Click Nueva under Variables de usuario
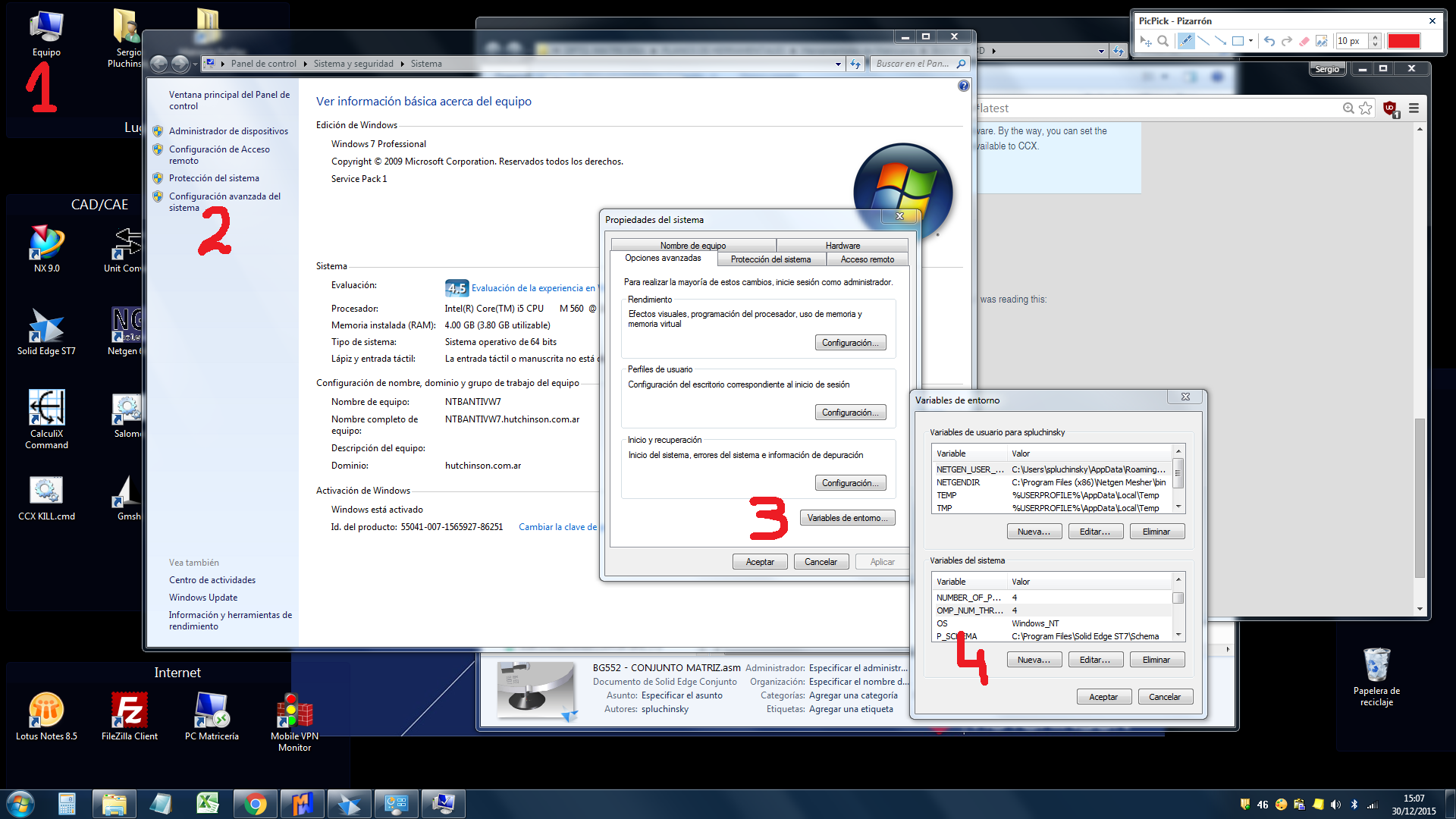Viewport: 1456px width, 819px height. click(1034, 532)
